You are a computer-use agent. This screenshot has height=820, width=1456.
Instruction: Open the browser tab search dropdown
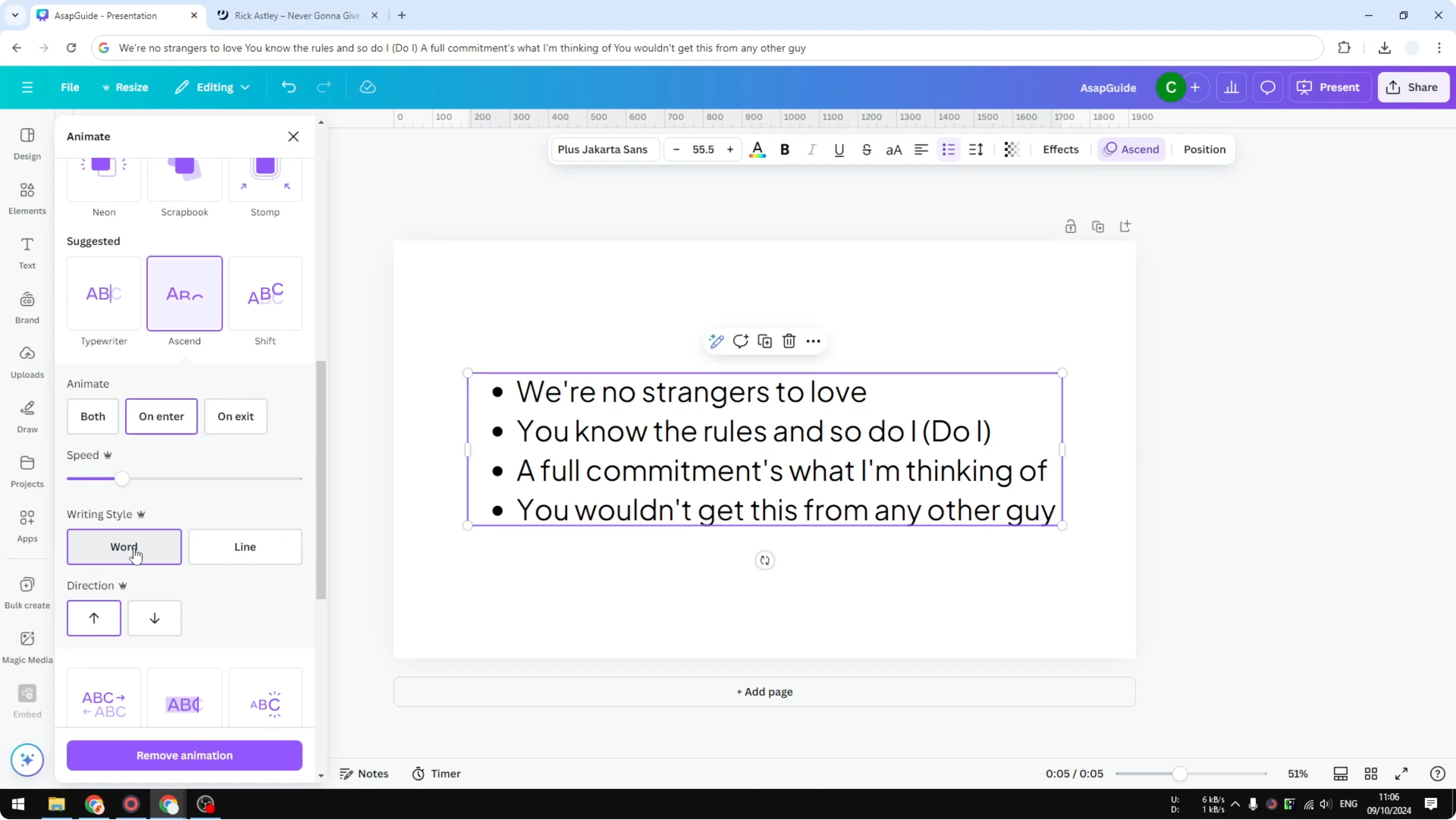pyautogui.click(x=15, y=15)
